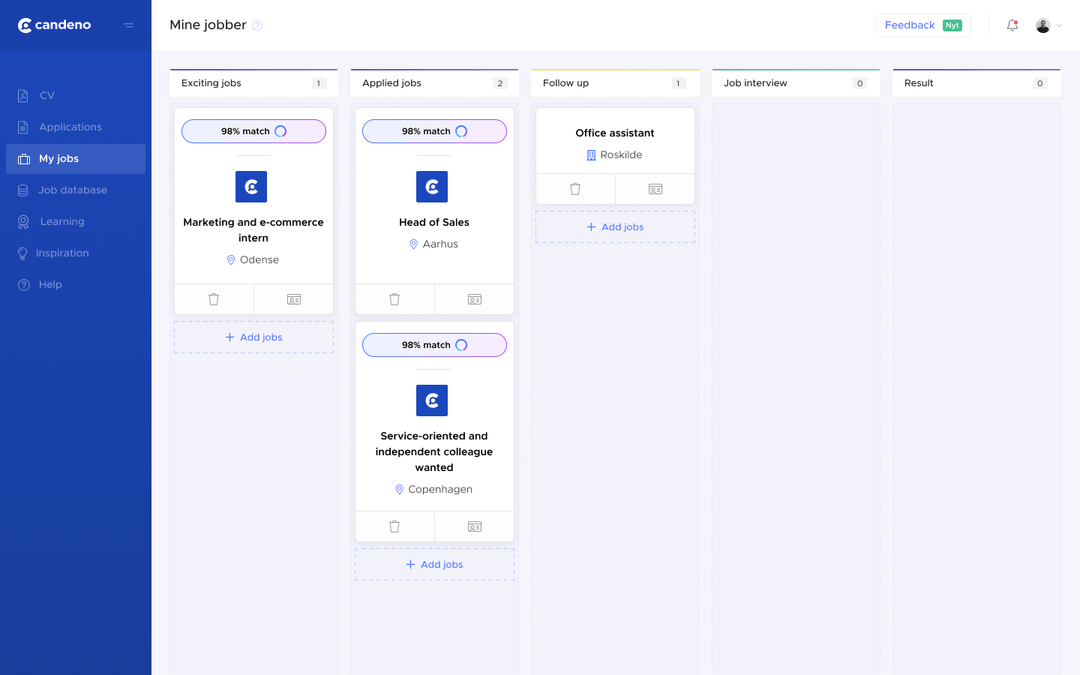1080x675 pixels.
Task: Click the Help icon in the sidebar
Action: [22, 284]
